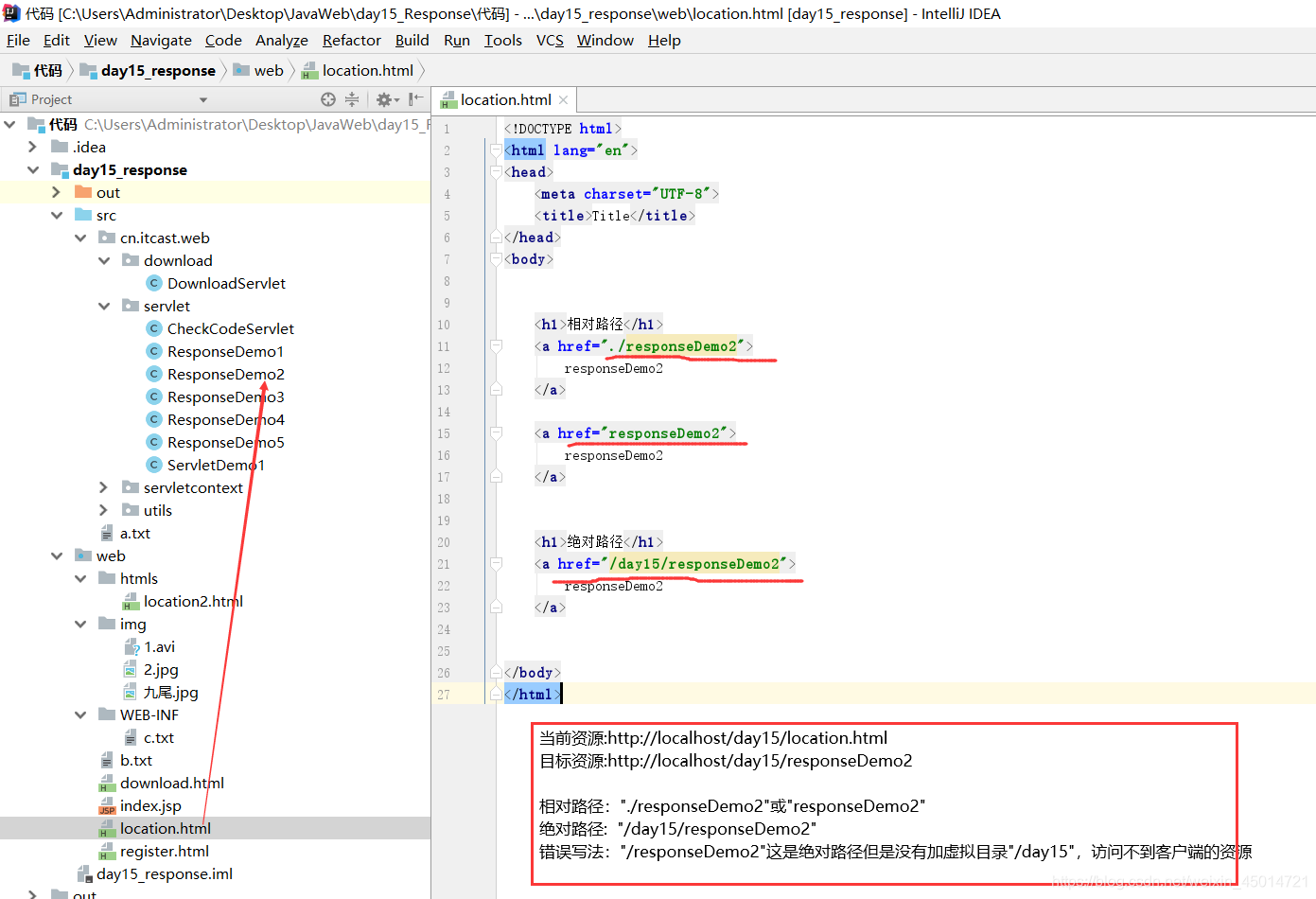
Task: Click the c.txt file icon
Action: [x=131, y=738]
